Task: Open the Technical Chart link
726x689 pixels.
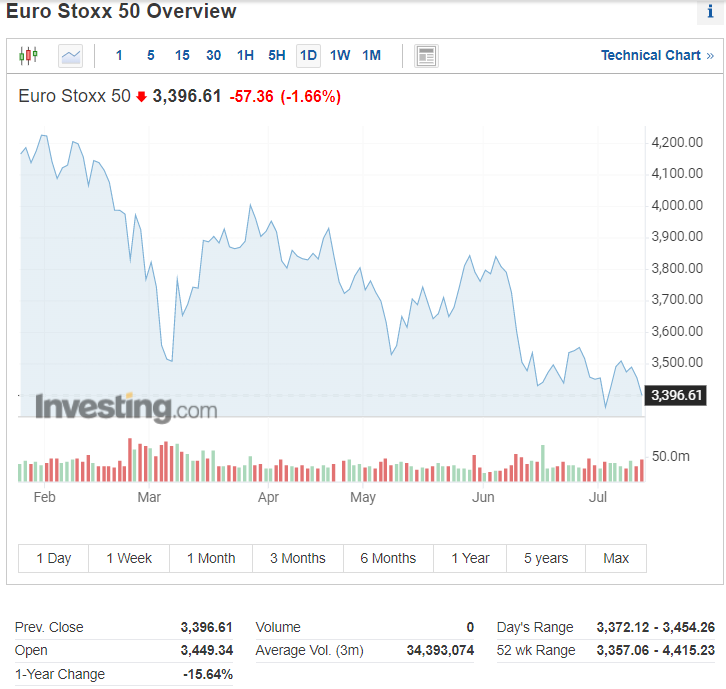Action: pyautogui.click(x=657, y=56)
